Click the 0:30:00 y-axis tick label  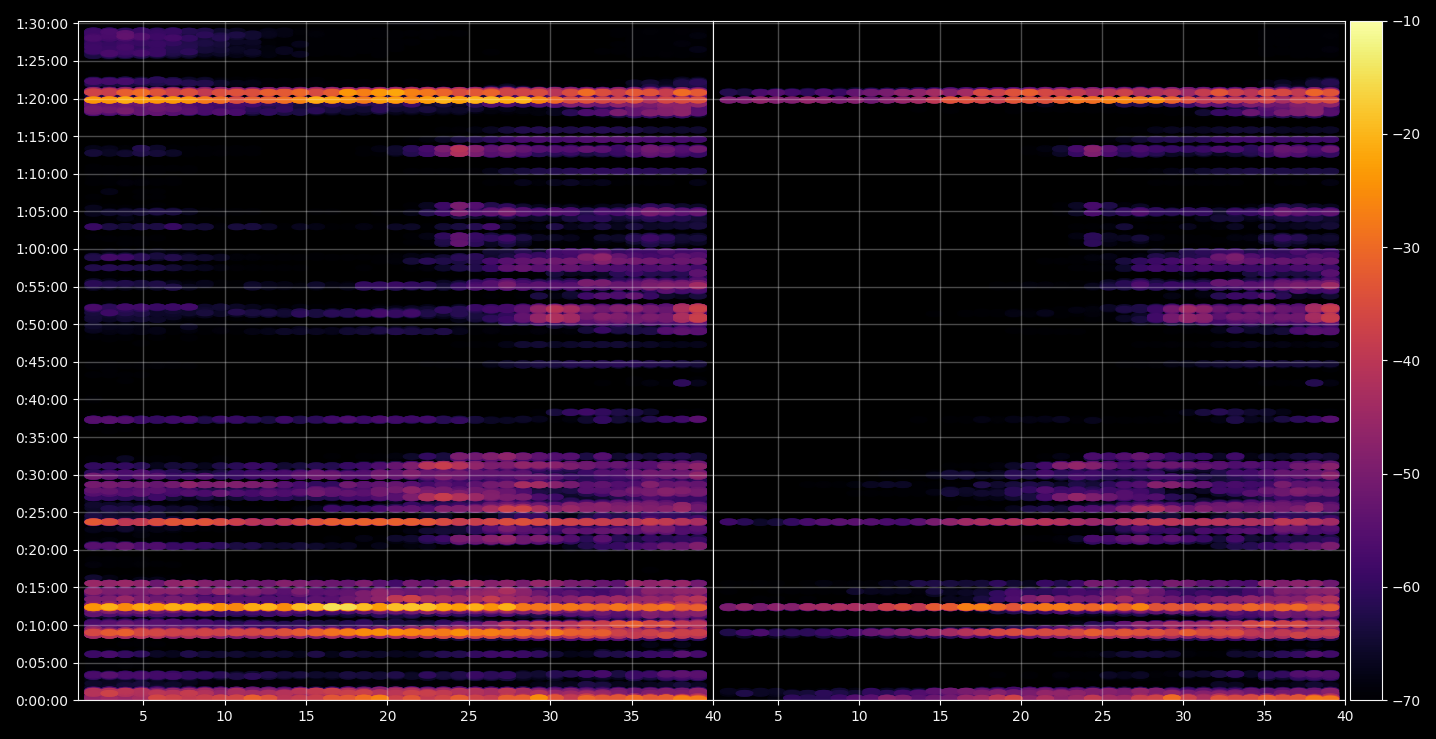(42, 475)
